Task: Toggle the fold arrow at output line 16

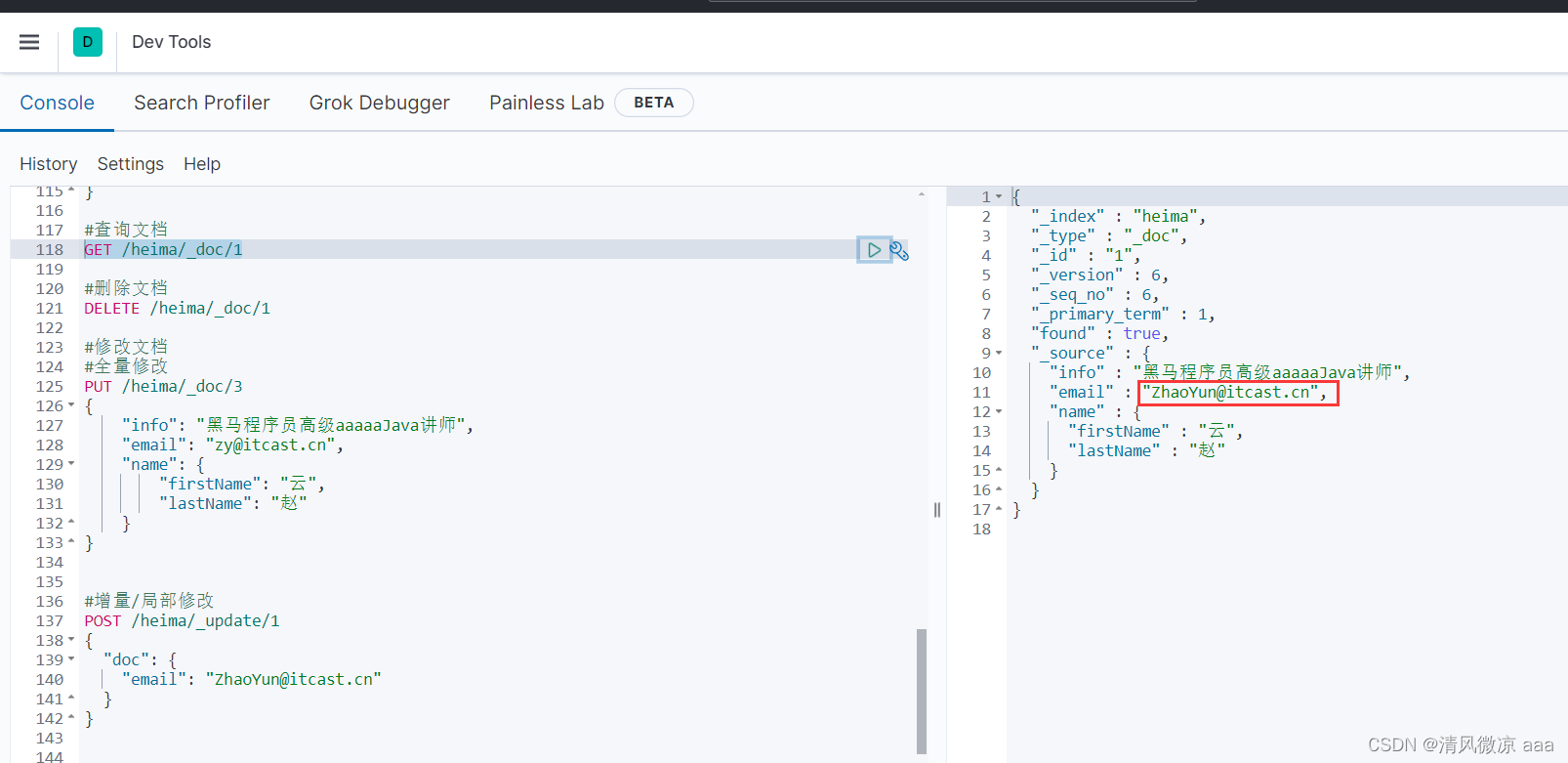Action: point(999,489)
